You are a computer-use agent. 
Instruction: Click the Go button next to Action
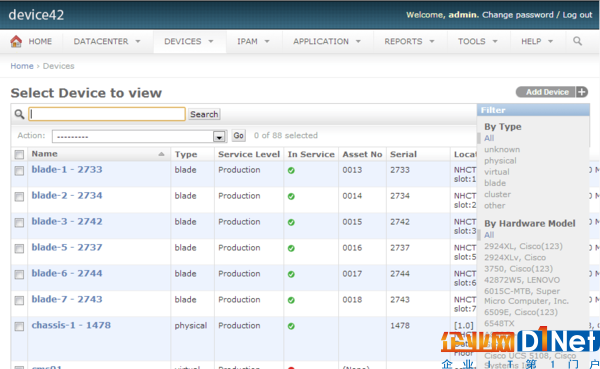(238, 136)
